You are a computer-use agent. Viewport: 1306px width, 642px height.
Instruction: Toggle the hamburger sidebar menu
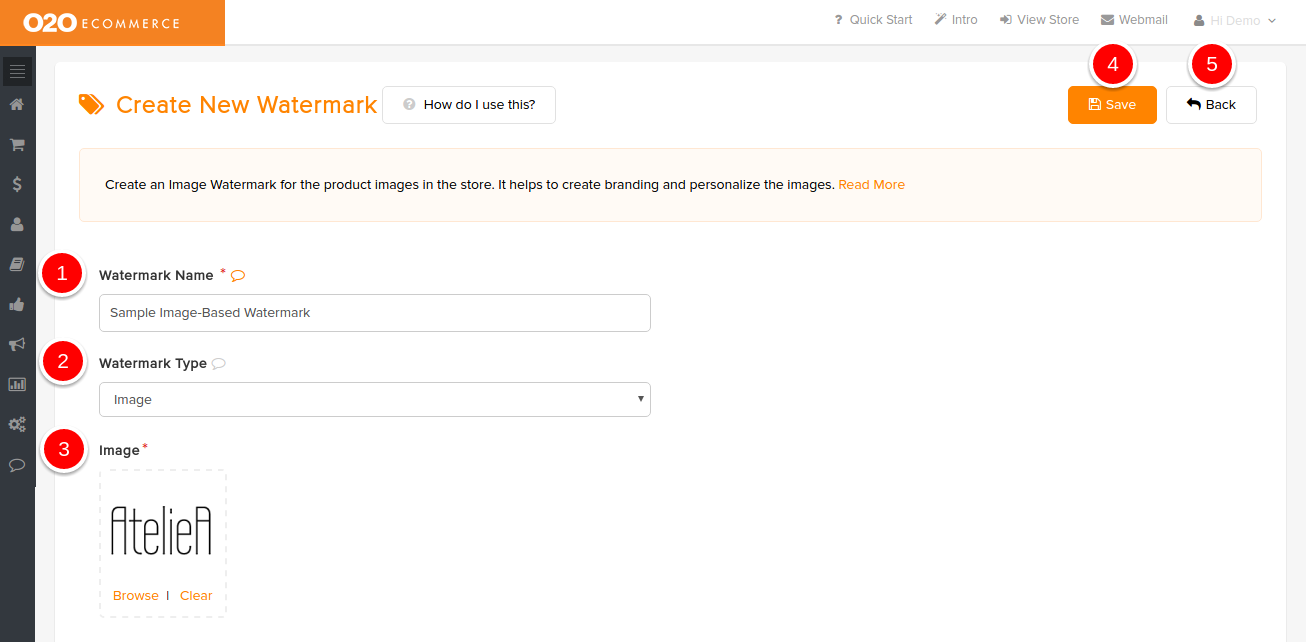click(x=17, y=71)
